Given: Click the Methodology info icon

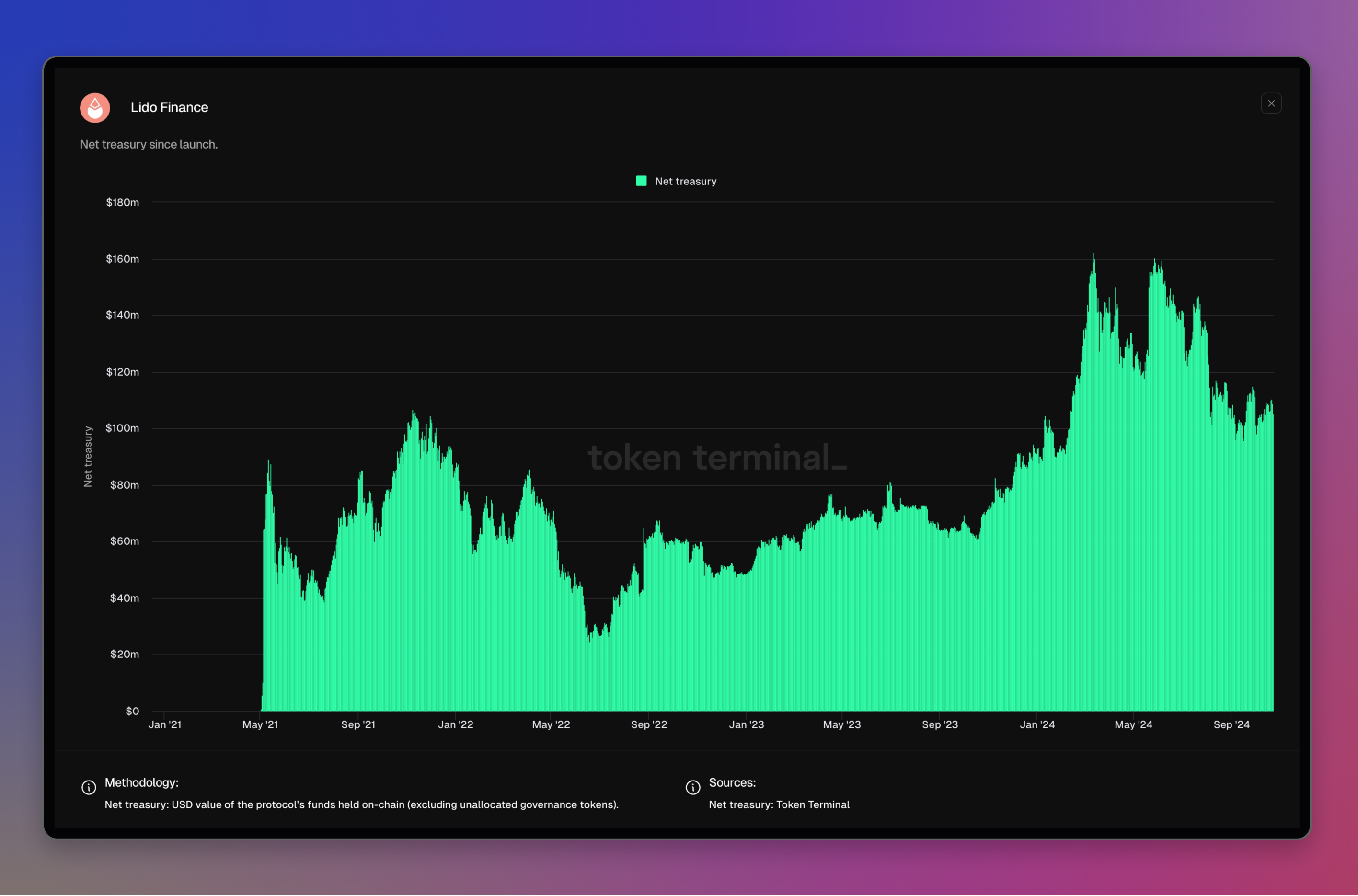Looking at the screenshot, I should coord(89,787).
